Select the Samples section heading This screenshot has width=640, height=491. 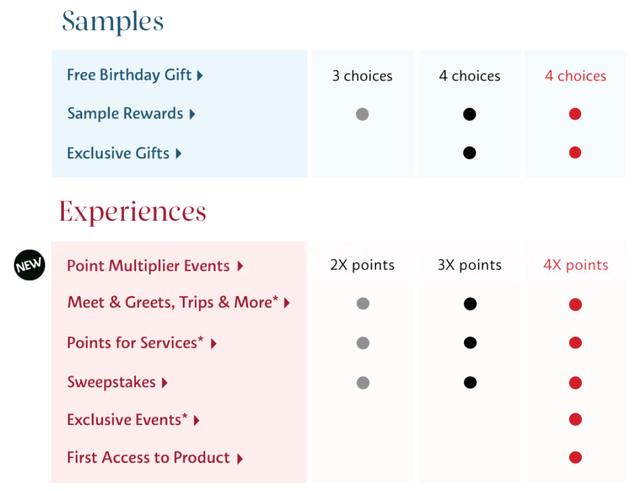[x=112, y=21]
